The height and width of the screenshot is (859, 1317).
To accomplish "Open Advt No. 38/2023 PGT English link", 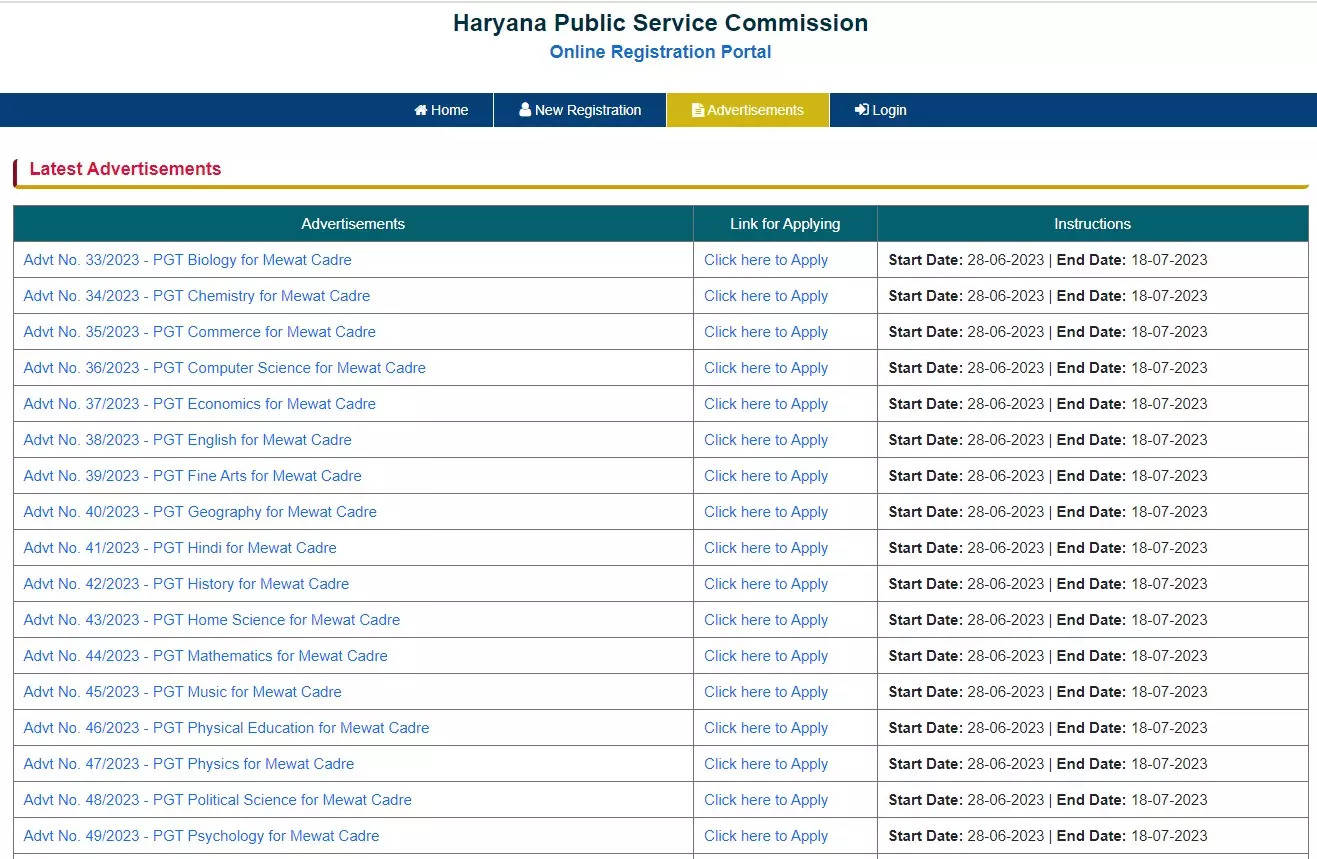I will (x=188, y=440).
